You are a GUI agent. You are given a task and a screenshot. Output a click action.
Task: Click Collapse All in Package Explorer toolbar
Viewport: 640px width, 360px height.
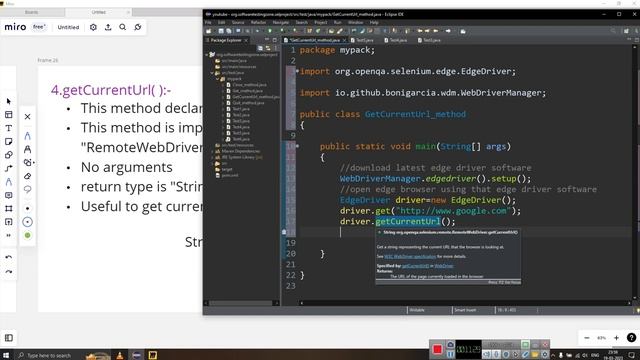point(260,48)
